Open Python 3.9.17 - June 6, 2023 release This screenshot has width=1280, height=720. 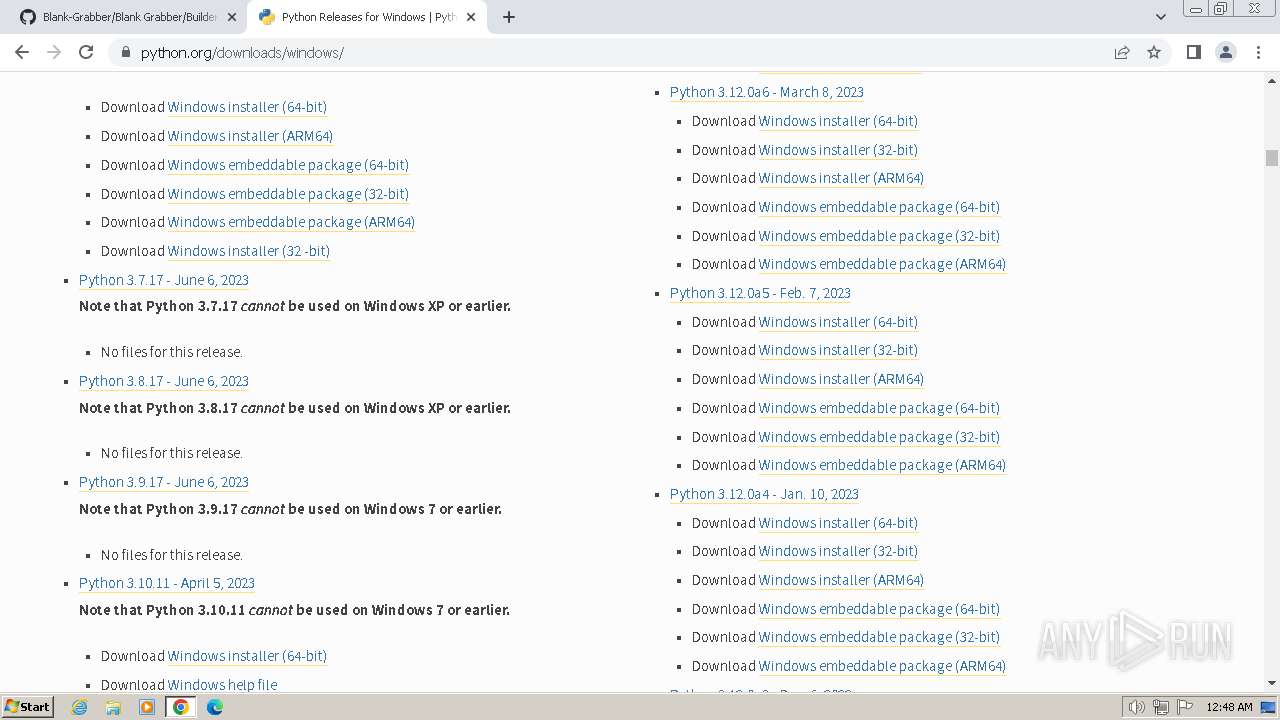164,482
